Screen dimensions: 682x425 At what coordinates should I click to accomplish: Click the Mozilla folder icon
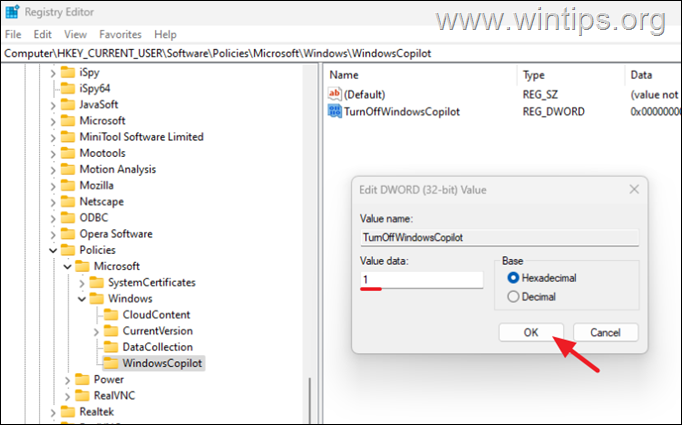[x=67, y=185]
